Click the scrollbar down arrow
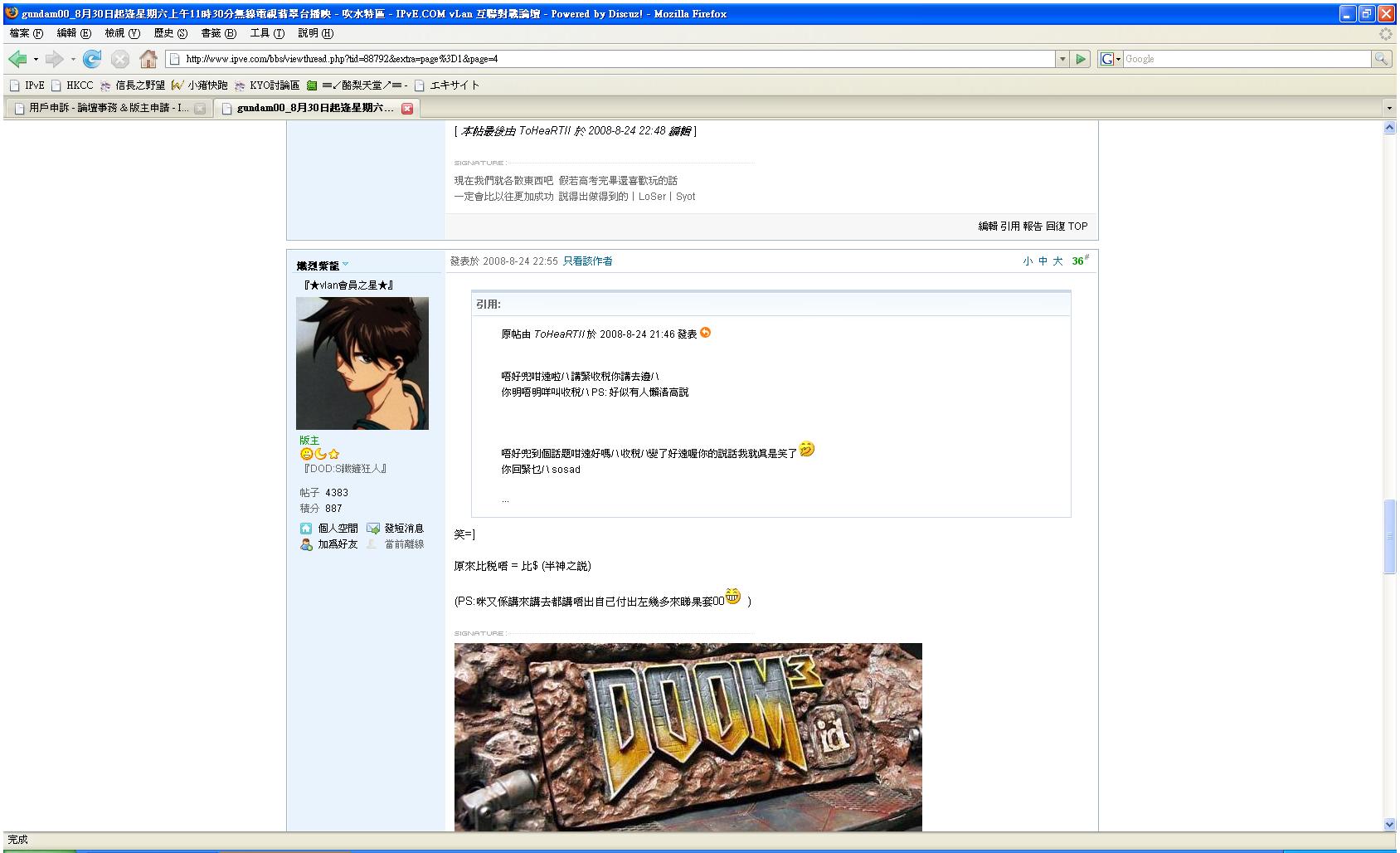Viewport: 1400px width, 853px height. 1389,824
